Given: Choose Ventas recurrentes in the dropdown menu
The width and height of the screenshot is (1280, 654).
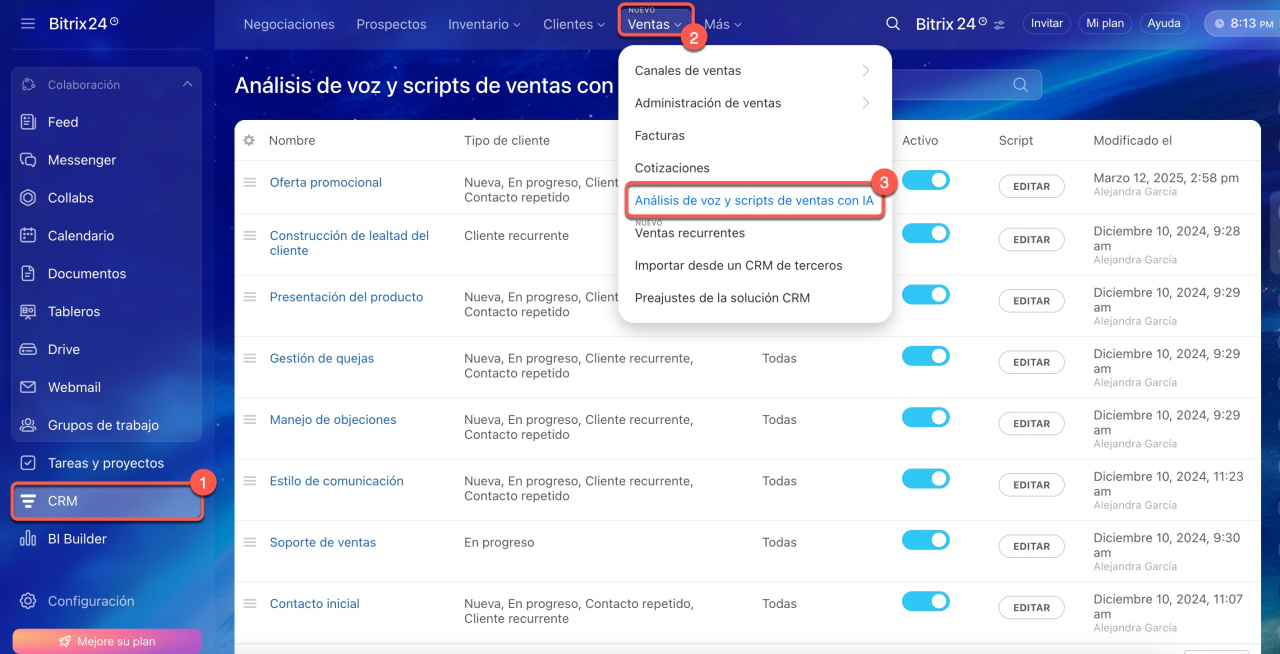Looking at the screenshot, I should [690, 233].
